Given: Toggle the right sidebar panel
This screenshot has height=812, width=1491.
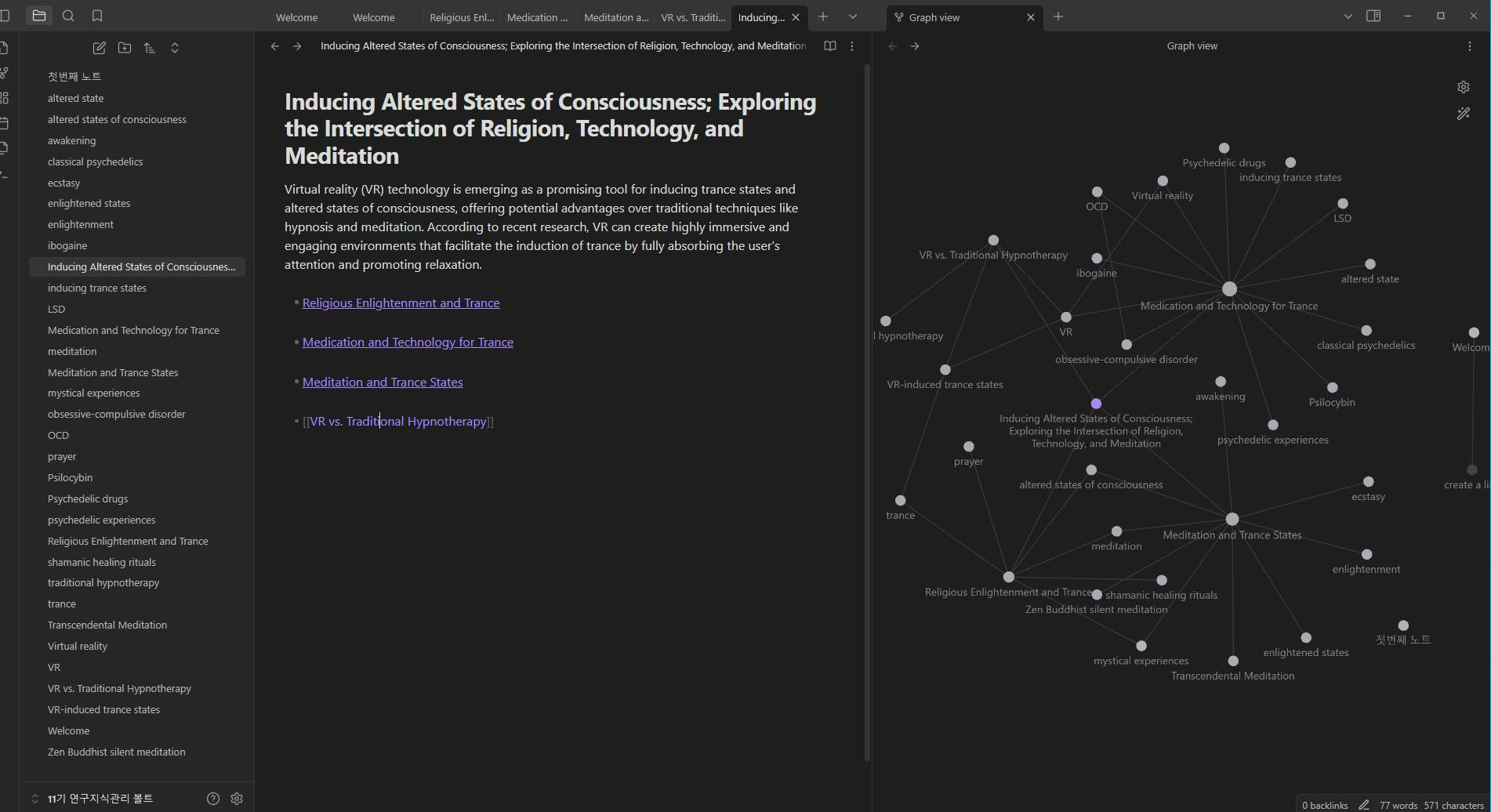Looking at the screenshot, I should pos(1373,16).
